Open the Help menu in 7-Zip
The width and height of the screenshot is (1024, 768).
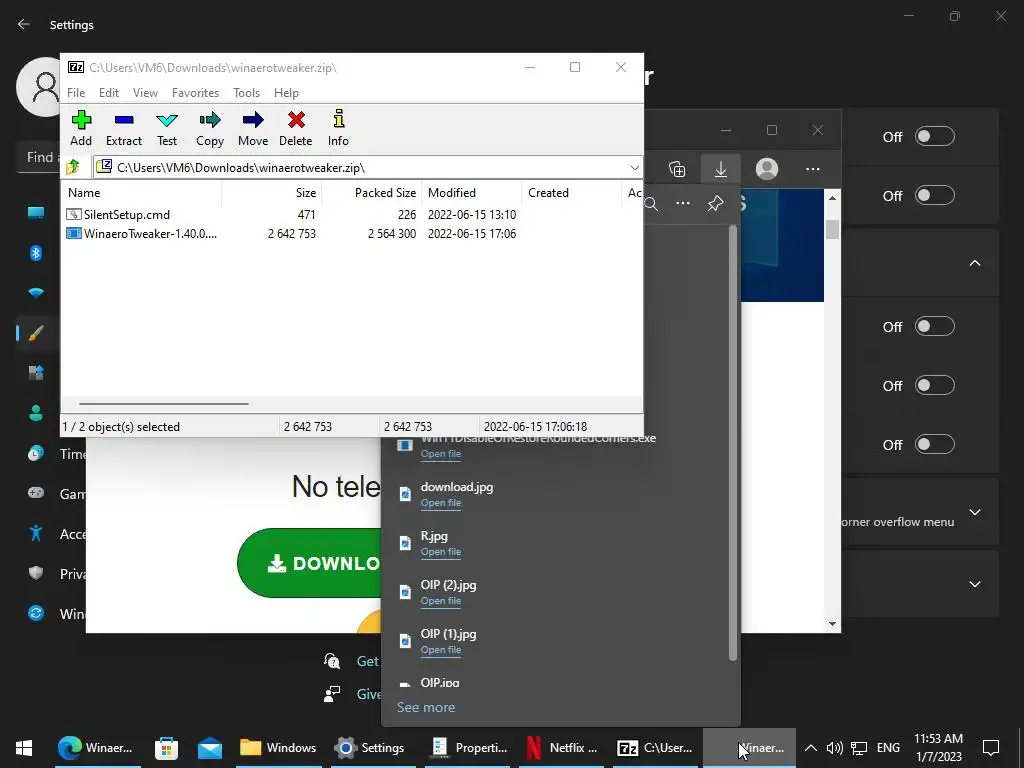click(286, 93)
